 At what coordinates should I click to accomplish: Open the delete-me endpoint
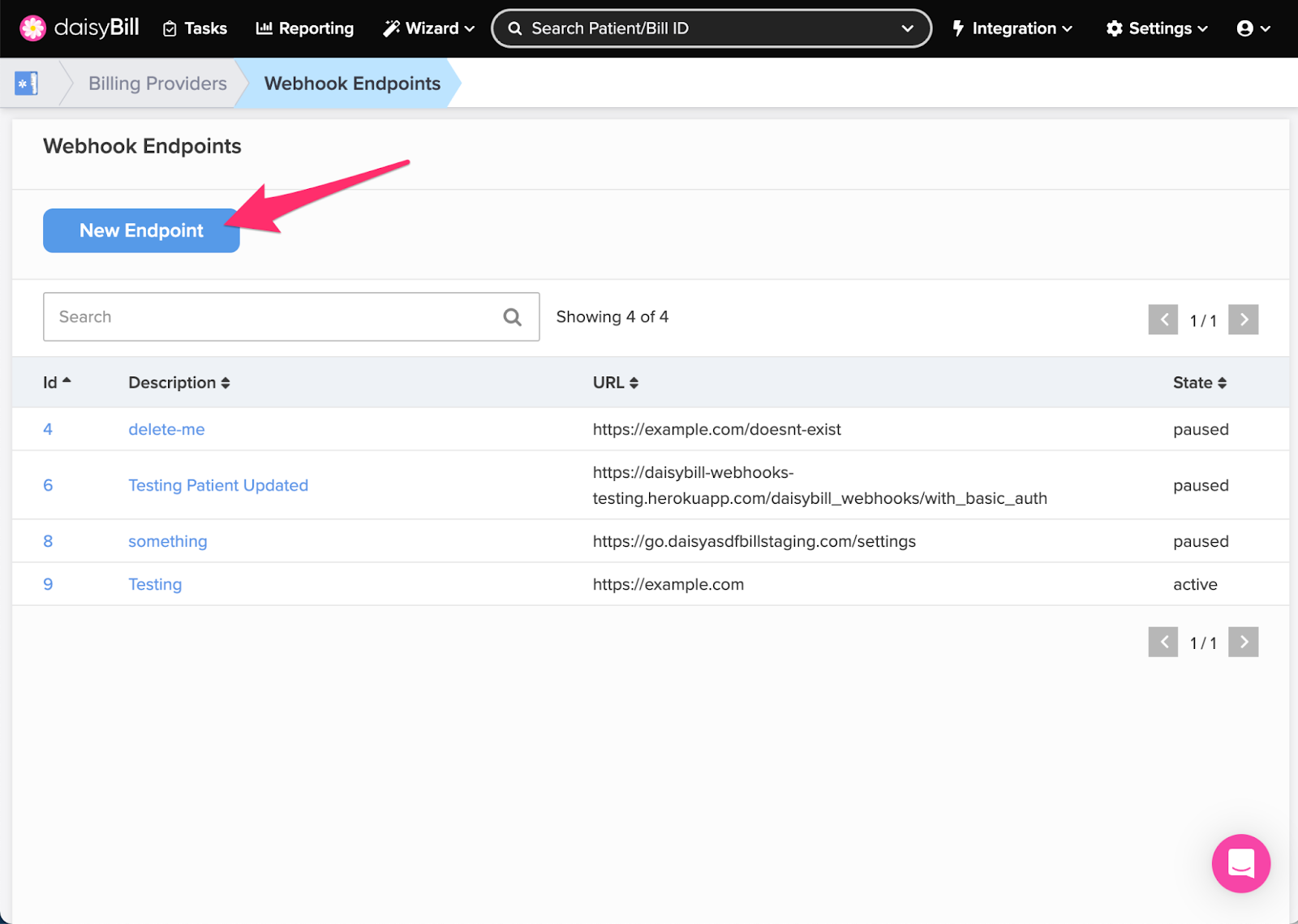166,429
